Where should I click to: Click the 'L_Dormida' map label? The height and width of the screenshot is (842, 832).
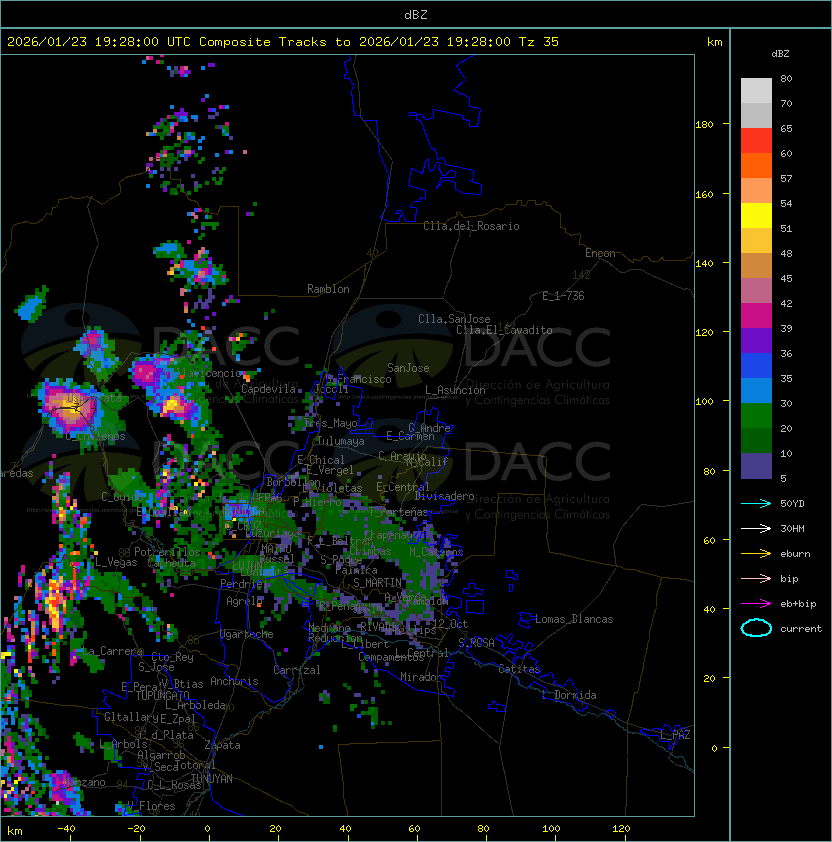tap(569, 695)
